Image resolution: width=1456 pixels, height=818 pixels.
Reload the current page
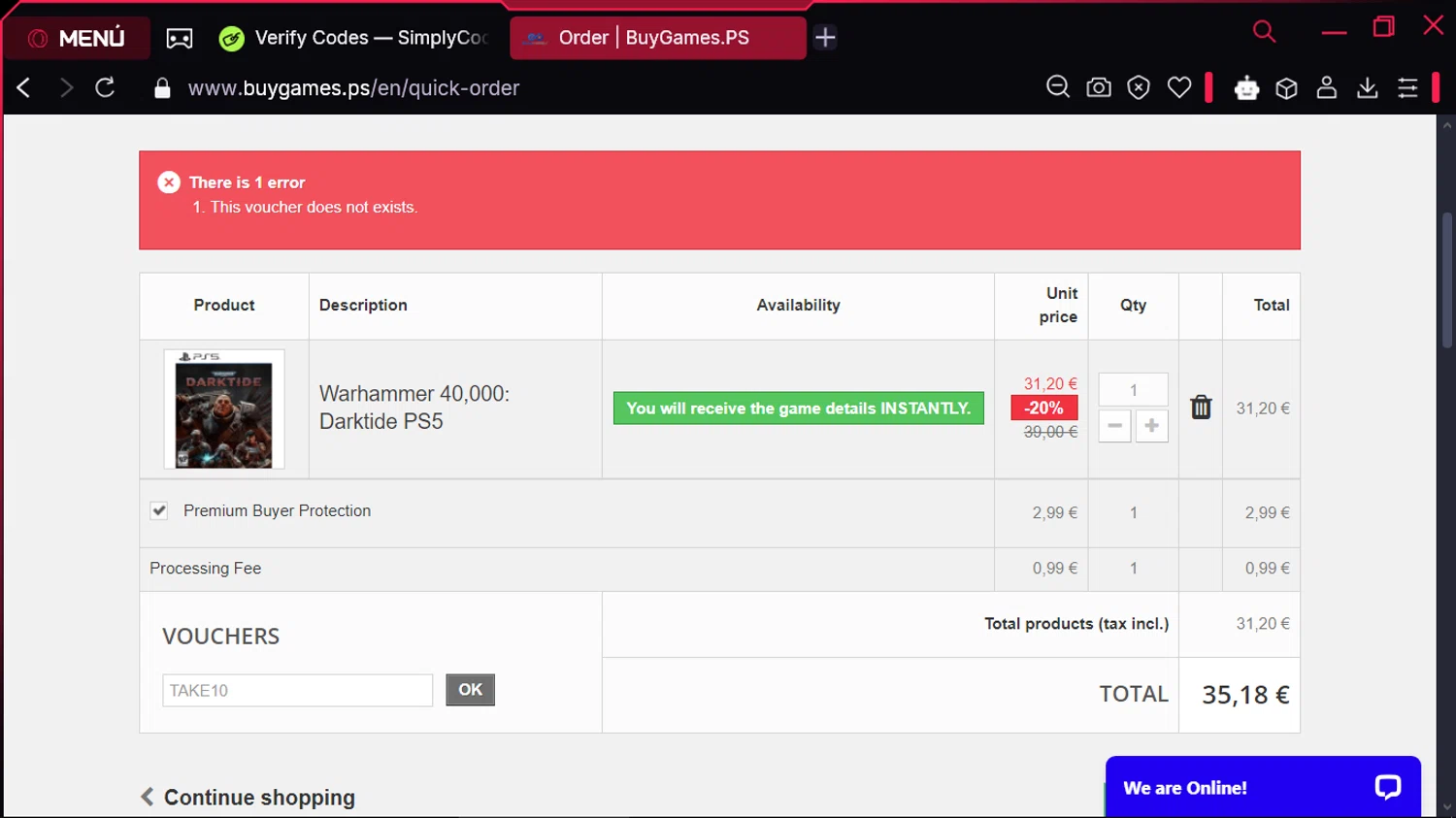105,88
